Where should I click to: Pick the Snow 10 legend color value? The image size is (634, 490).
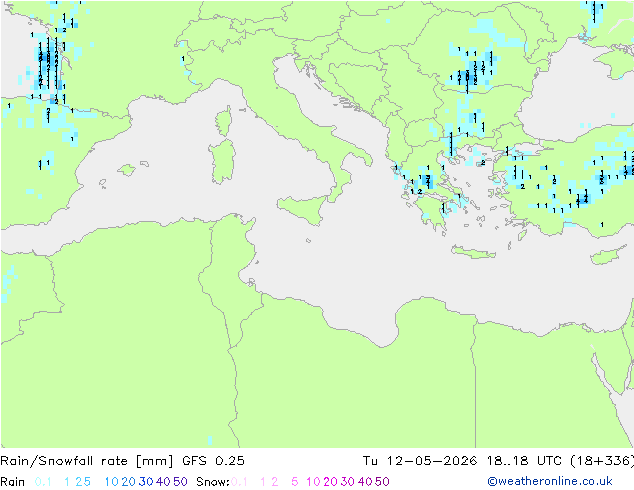click(313, 482)
